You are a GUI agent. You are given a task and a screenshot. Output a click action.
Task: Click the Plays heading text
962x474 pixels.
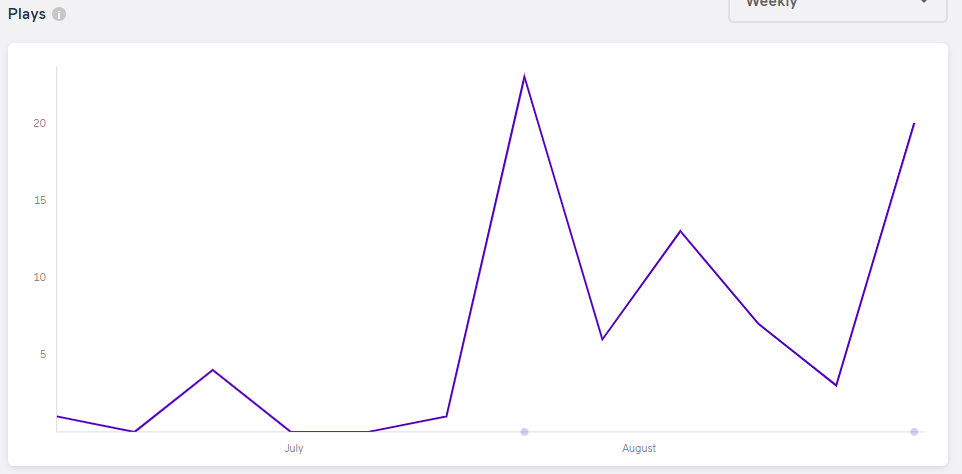pos(27,15)
